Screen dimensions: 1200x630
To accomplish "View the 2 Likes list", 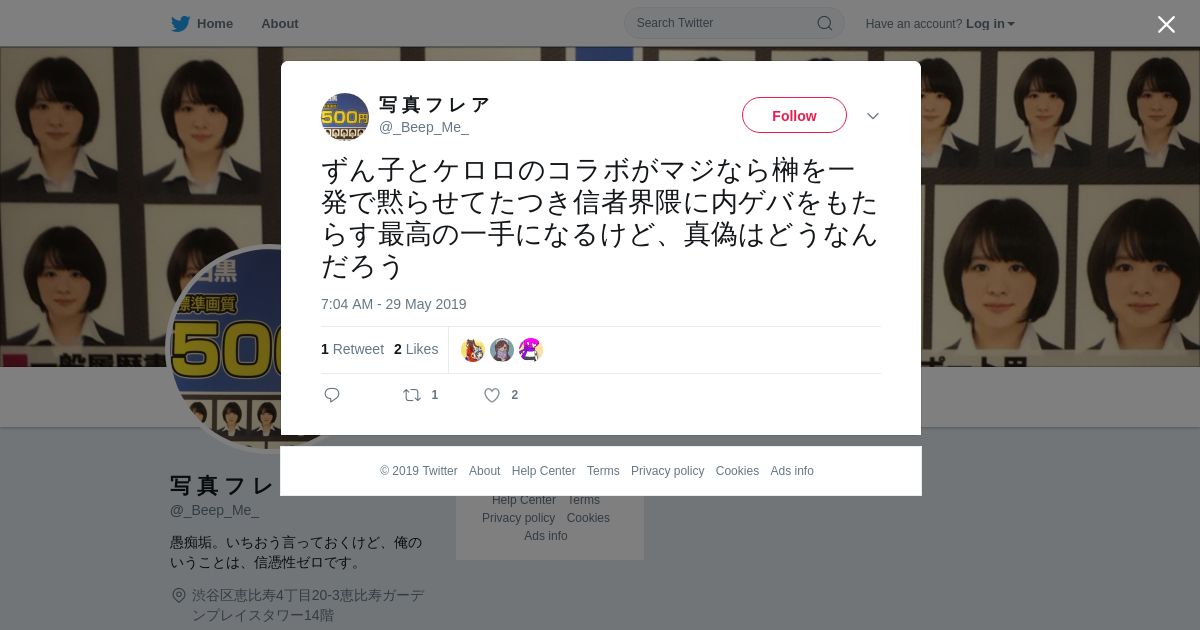I will pos(416,349).
